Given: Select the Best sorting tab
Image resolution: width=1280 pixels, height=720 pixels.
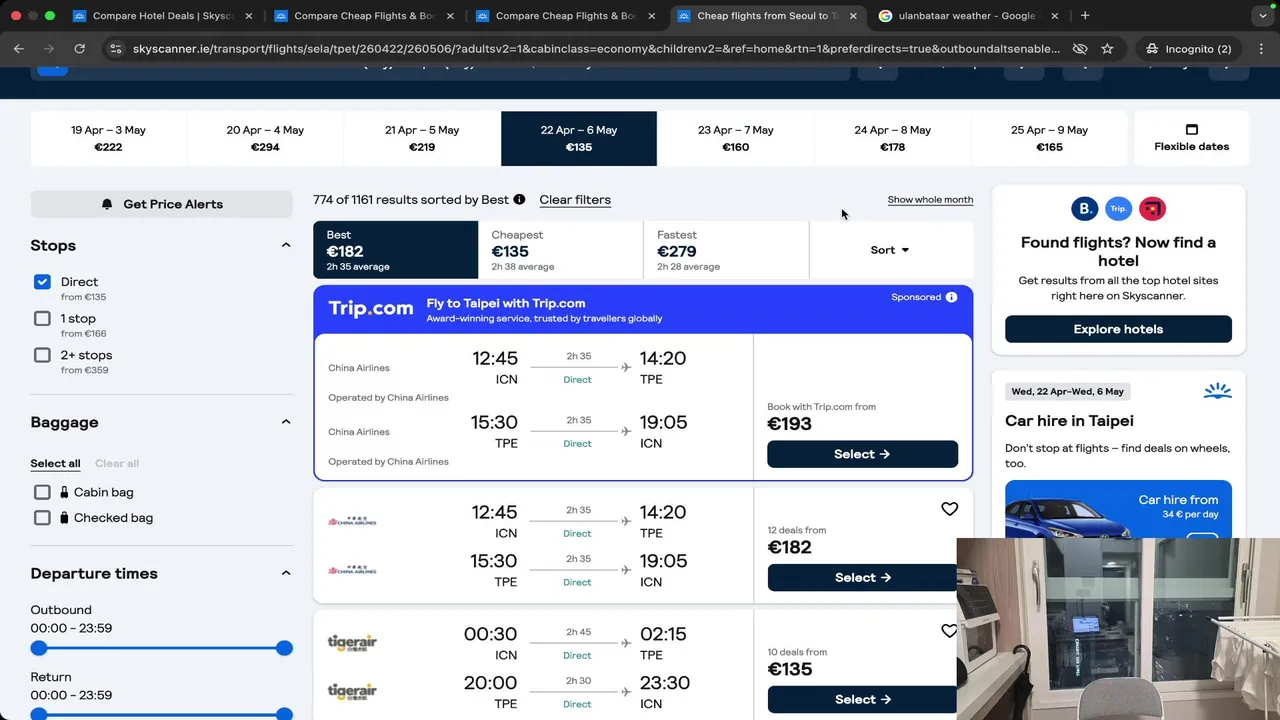Looking at the screenshot, I should tap(396, 250).
